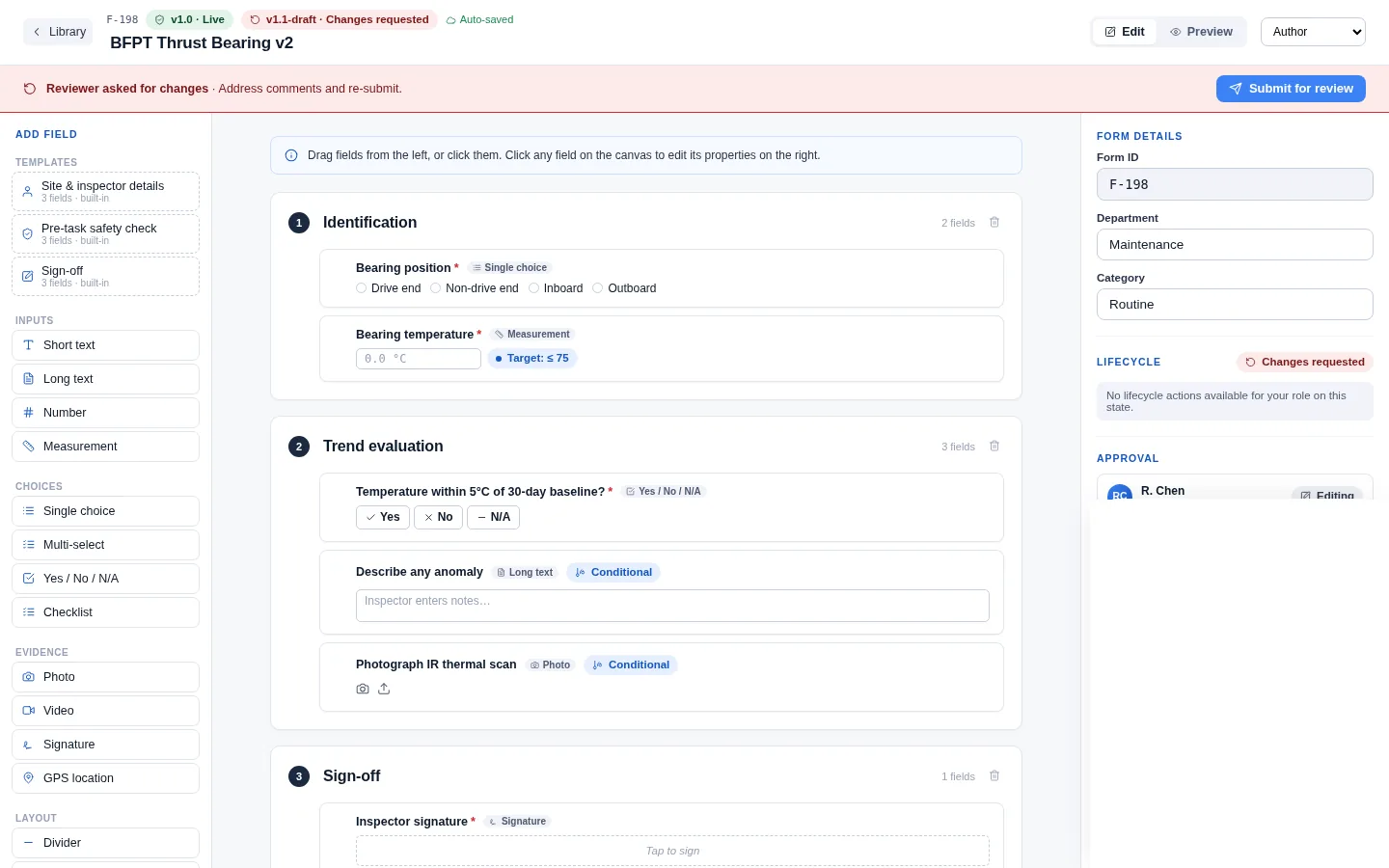Image resolution: width=1389 pixels, height=868 pixels.
Task: Add a Signature field
Action: point(106,745)
